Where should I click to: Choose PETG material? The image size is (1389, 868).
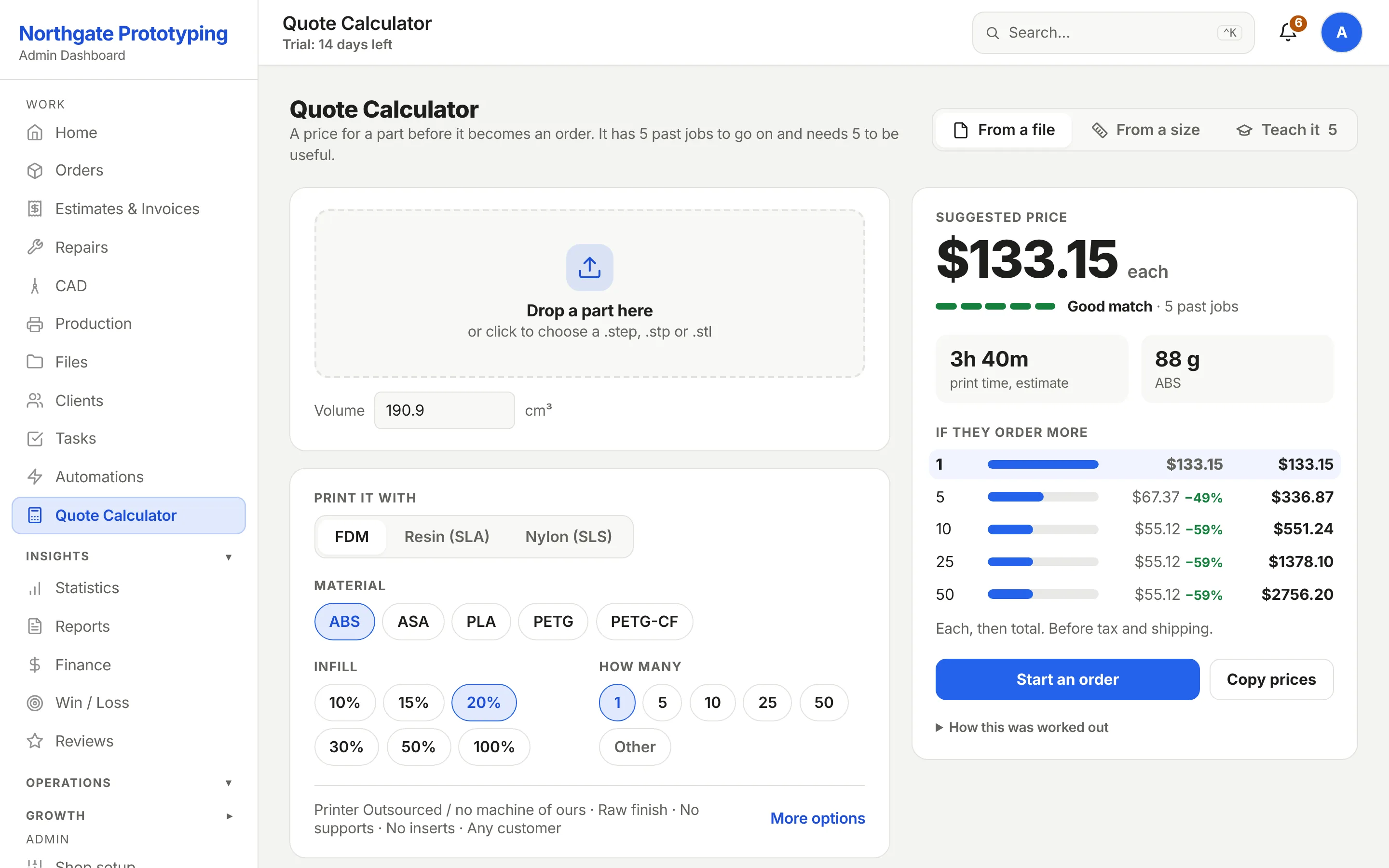pos(553,622)
